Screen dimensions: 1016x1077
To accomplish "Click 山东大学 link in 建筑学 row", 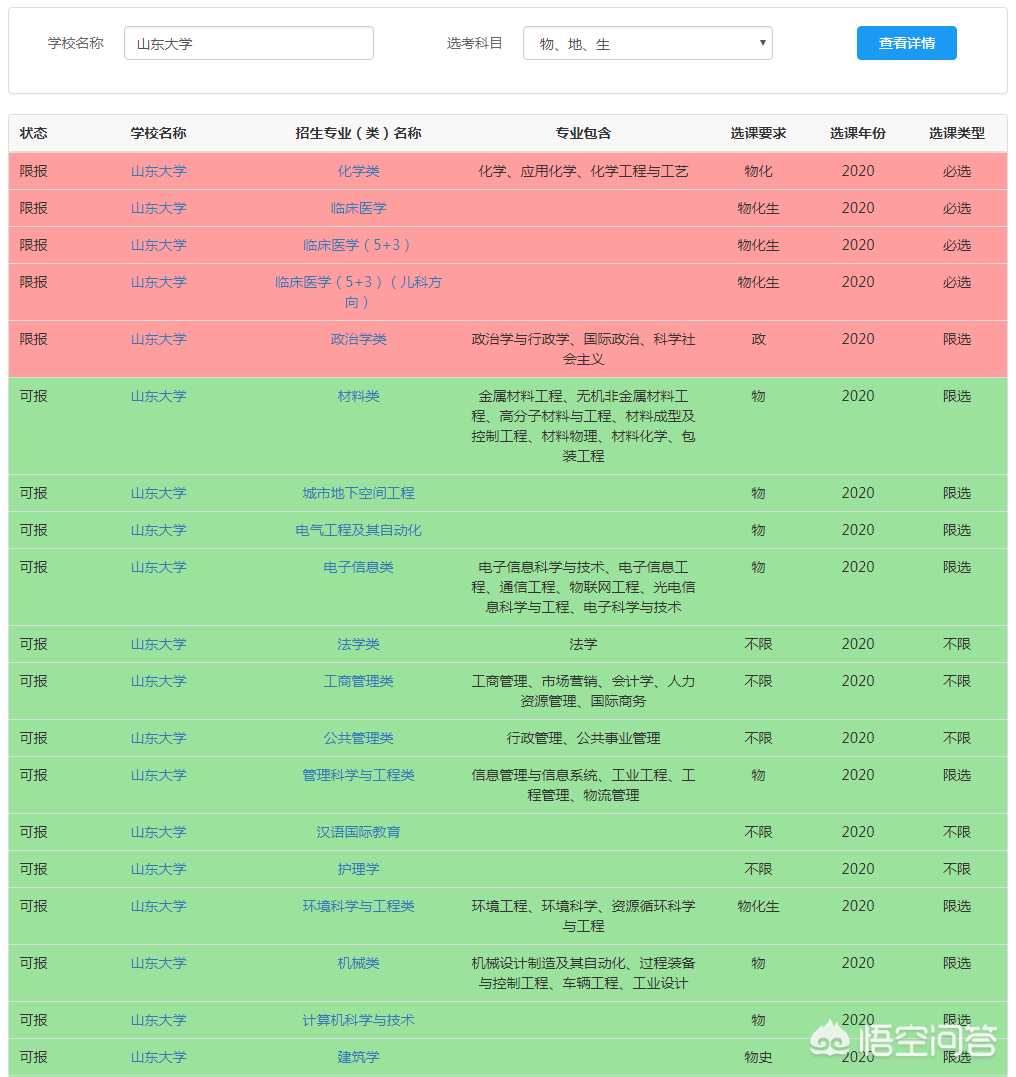I will (158, 1057).
